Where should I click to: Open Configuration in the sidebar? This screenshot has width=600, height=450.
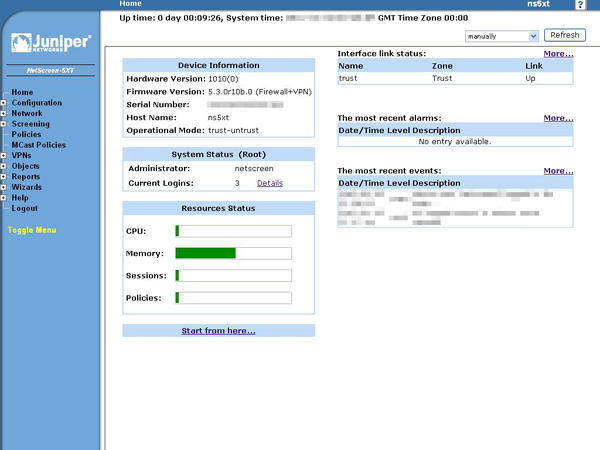pos(37,103)
